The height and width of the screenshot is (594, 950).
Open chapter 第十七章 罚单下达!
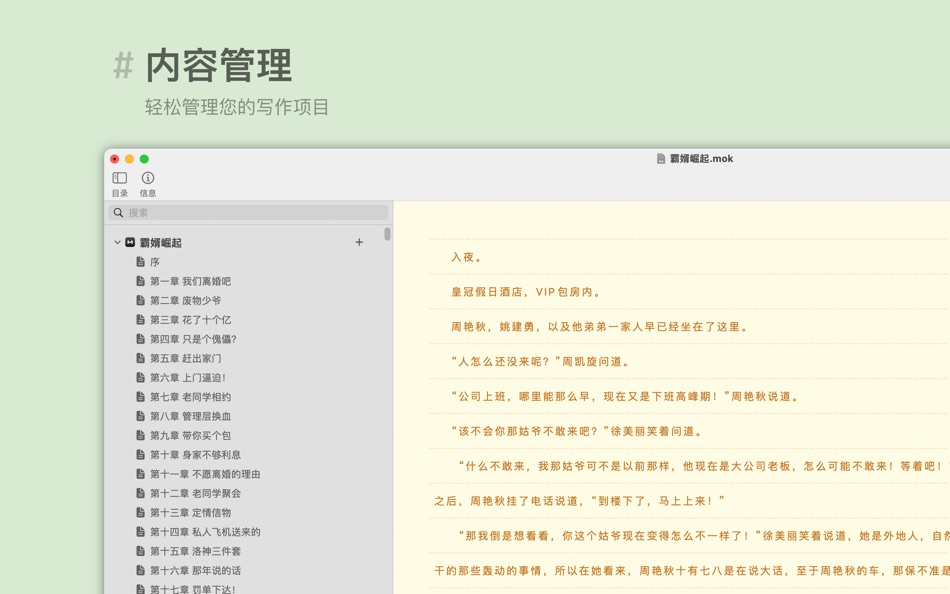193,589
